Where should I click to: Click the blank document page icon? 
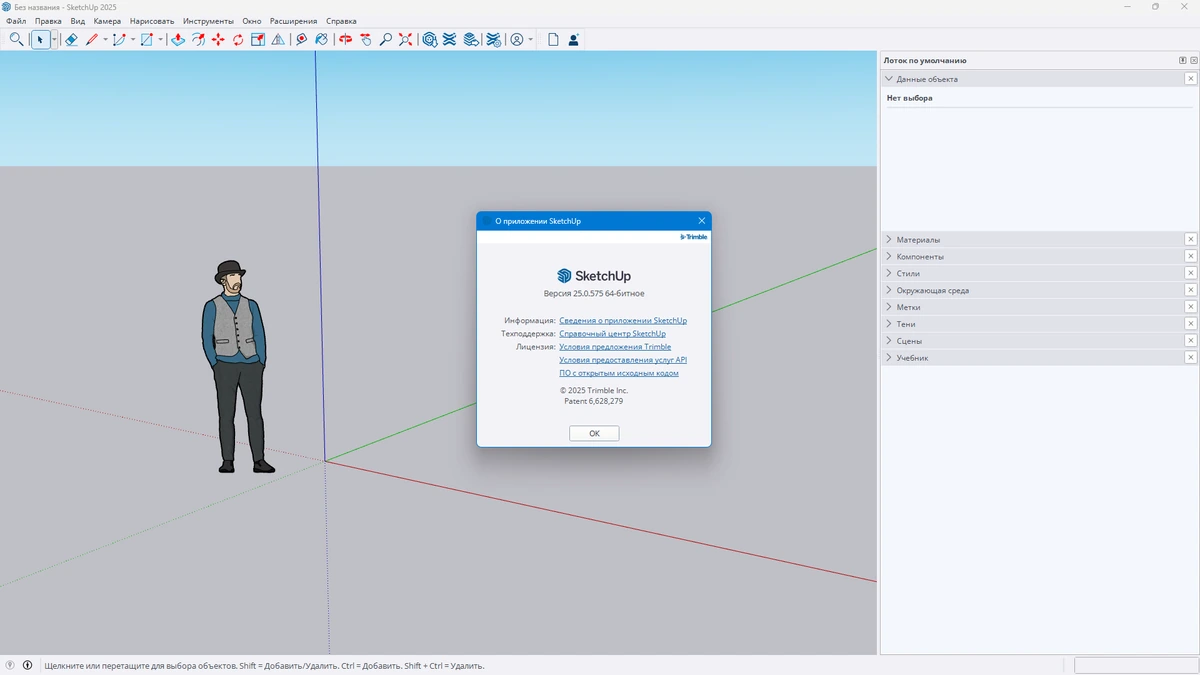[553, 40]
